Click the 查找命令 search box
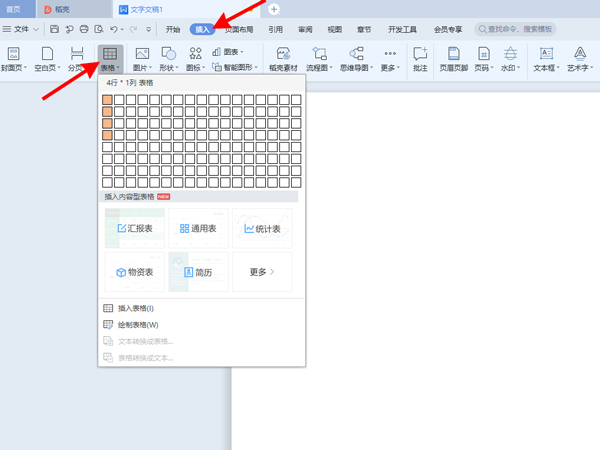Image resolution: width=600 pixels, height=450 pixels. [x=520, y=30]
